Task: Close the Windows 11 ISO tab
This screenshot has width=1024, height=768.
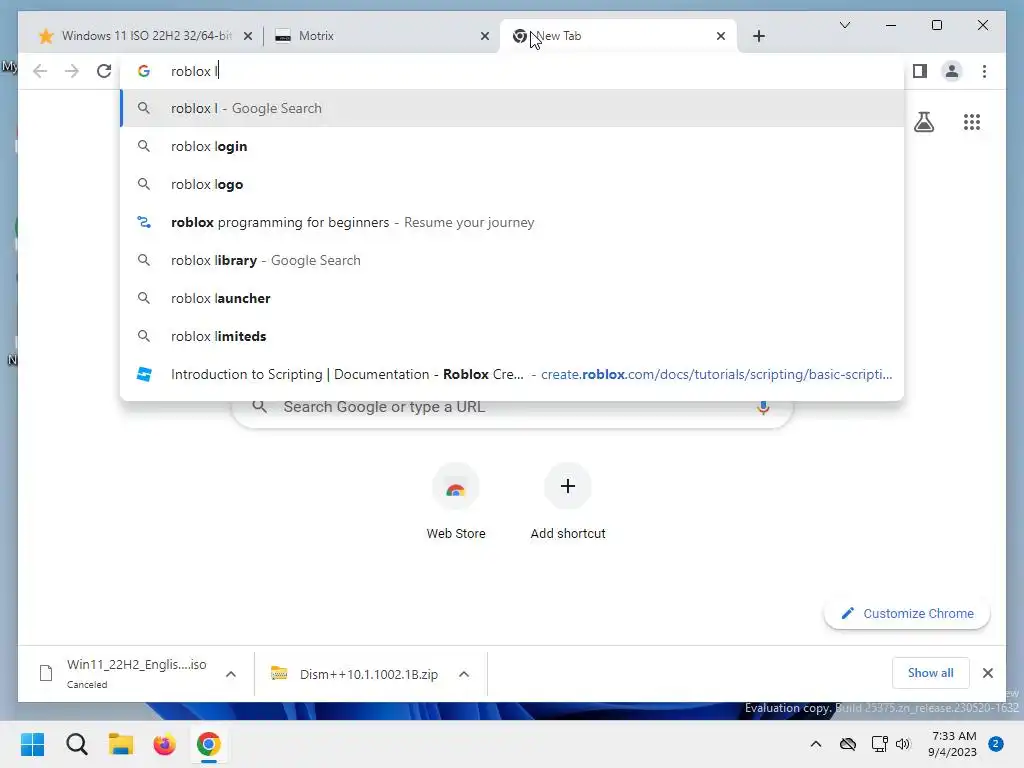Action: tap(248, 37)
